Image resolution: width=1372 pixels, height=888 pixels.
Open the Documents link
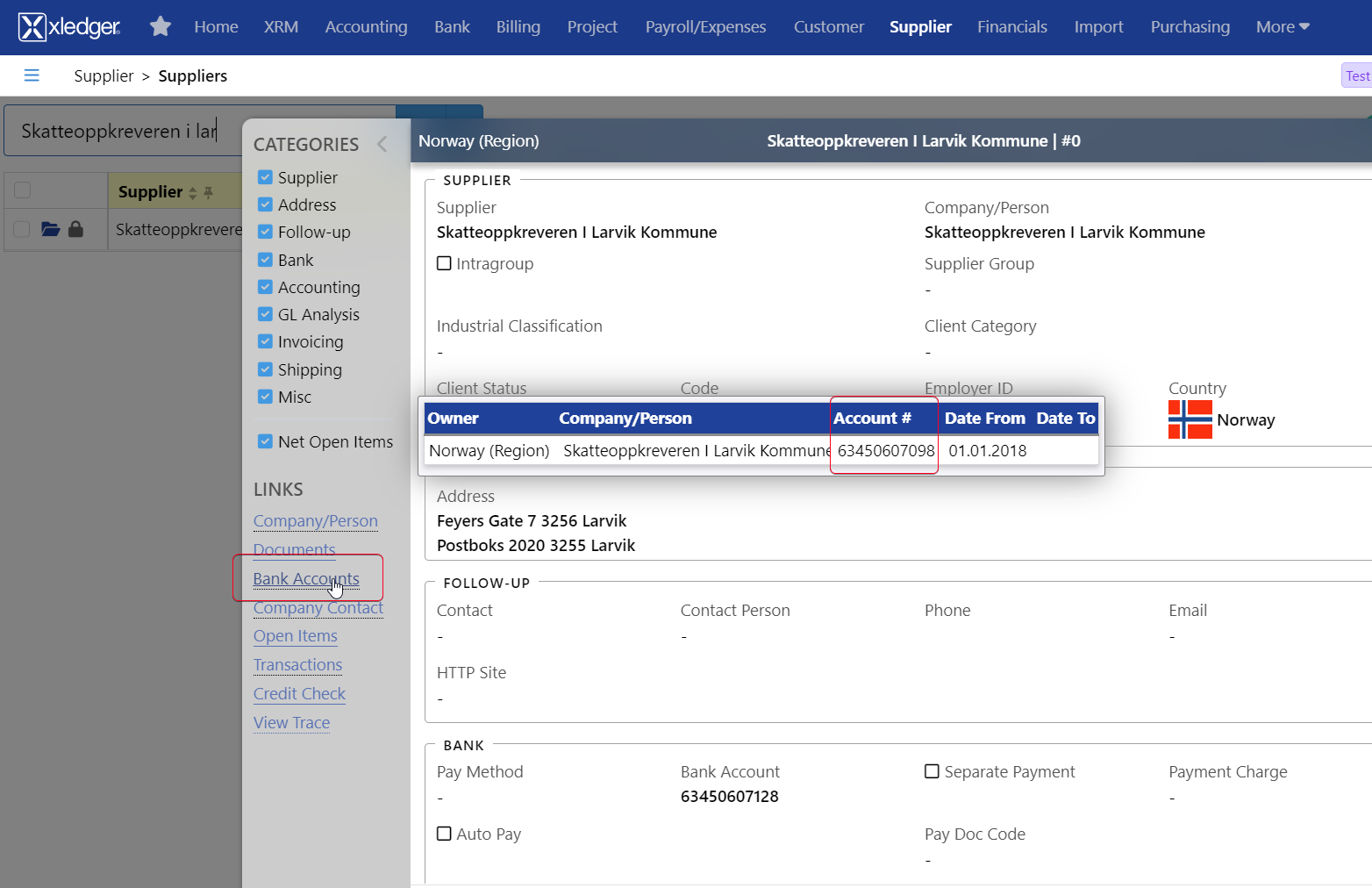coord(295,550)
